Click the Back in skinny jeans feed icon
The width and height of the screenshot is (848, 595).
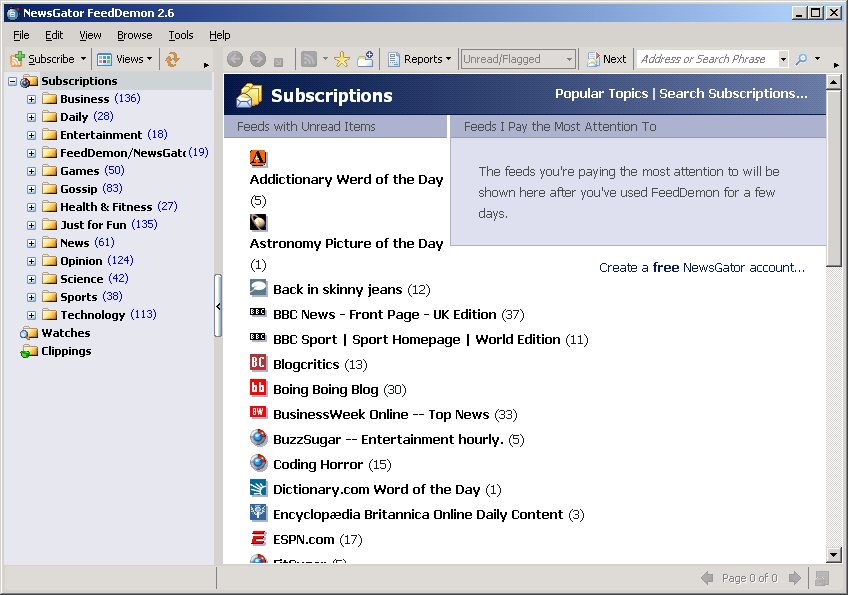[x=258, y=288]
